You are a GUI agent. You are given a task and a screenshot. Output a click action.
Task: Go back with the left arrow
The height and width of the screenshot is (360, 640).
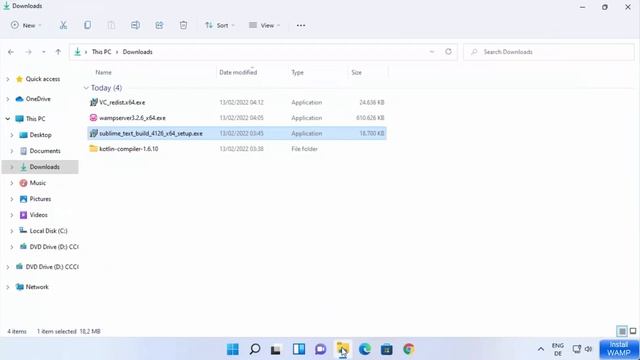point(11,52)
